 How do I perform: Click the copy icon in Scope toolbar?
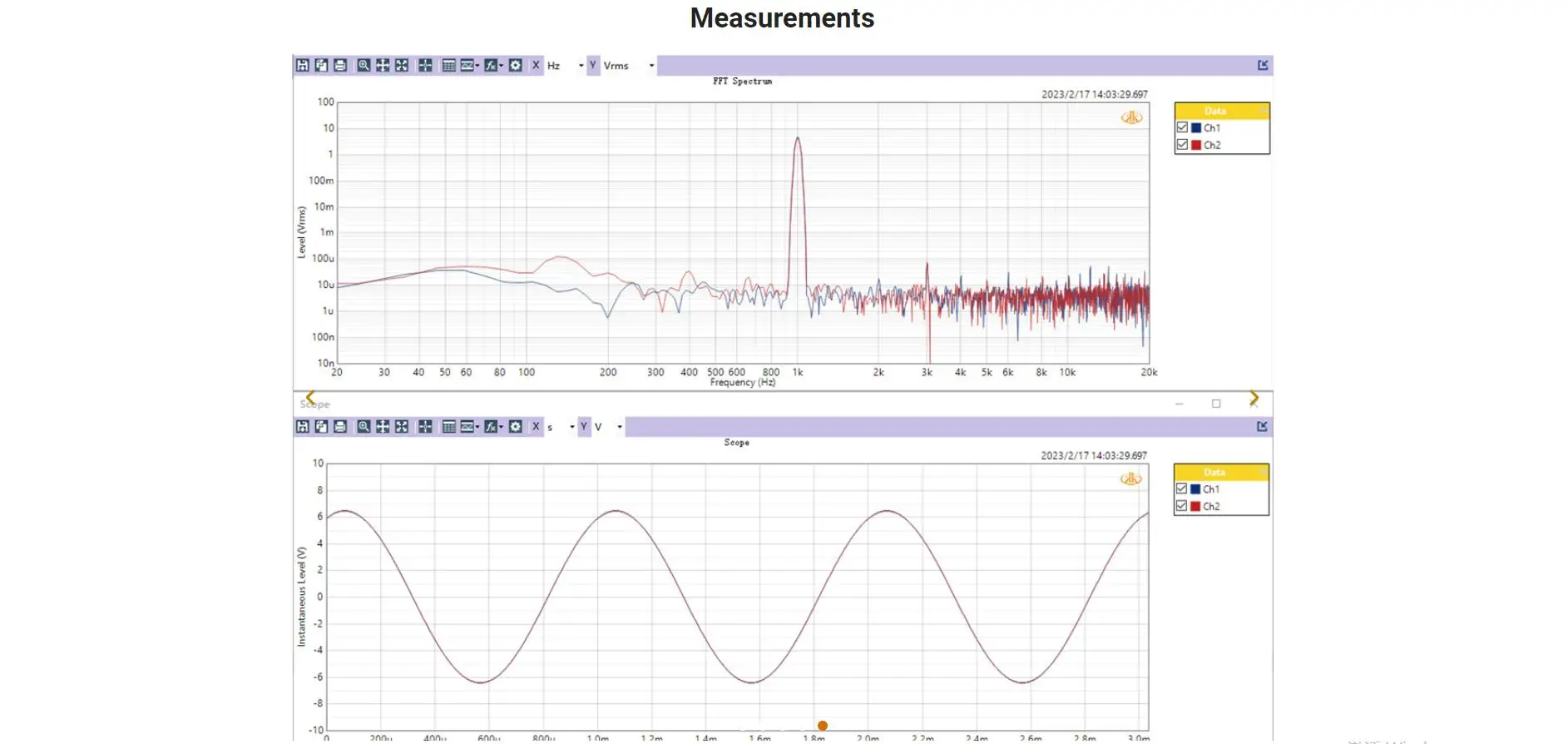tap(321, 426)
